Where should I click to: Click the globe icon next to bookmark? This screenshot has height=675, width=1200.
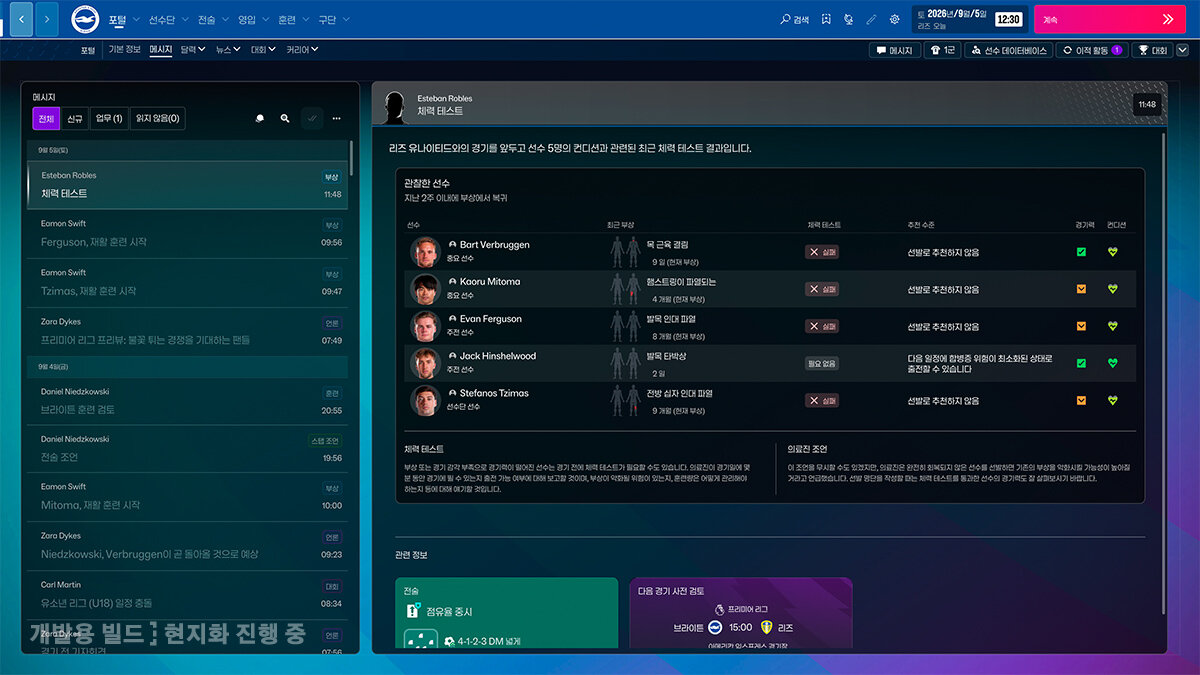848,19
